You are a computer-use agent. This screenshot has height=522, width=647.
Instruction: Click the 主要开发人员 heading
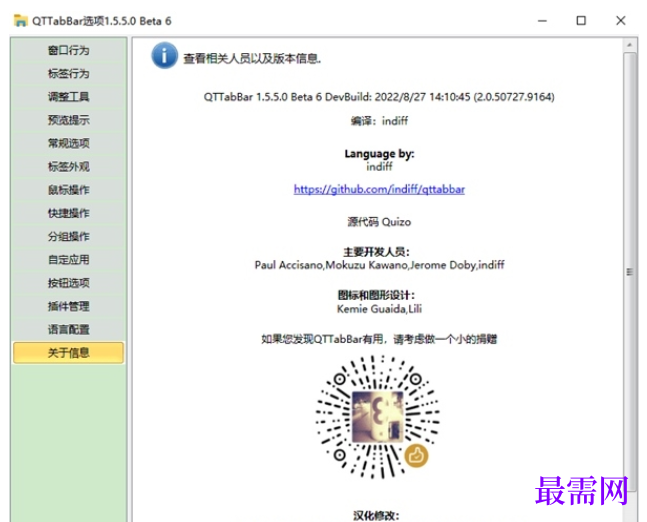376,252
